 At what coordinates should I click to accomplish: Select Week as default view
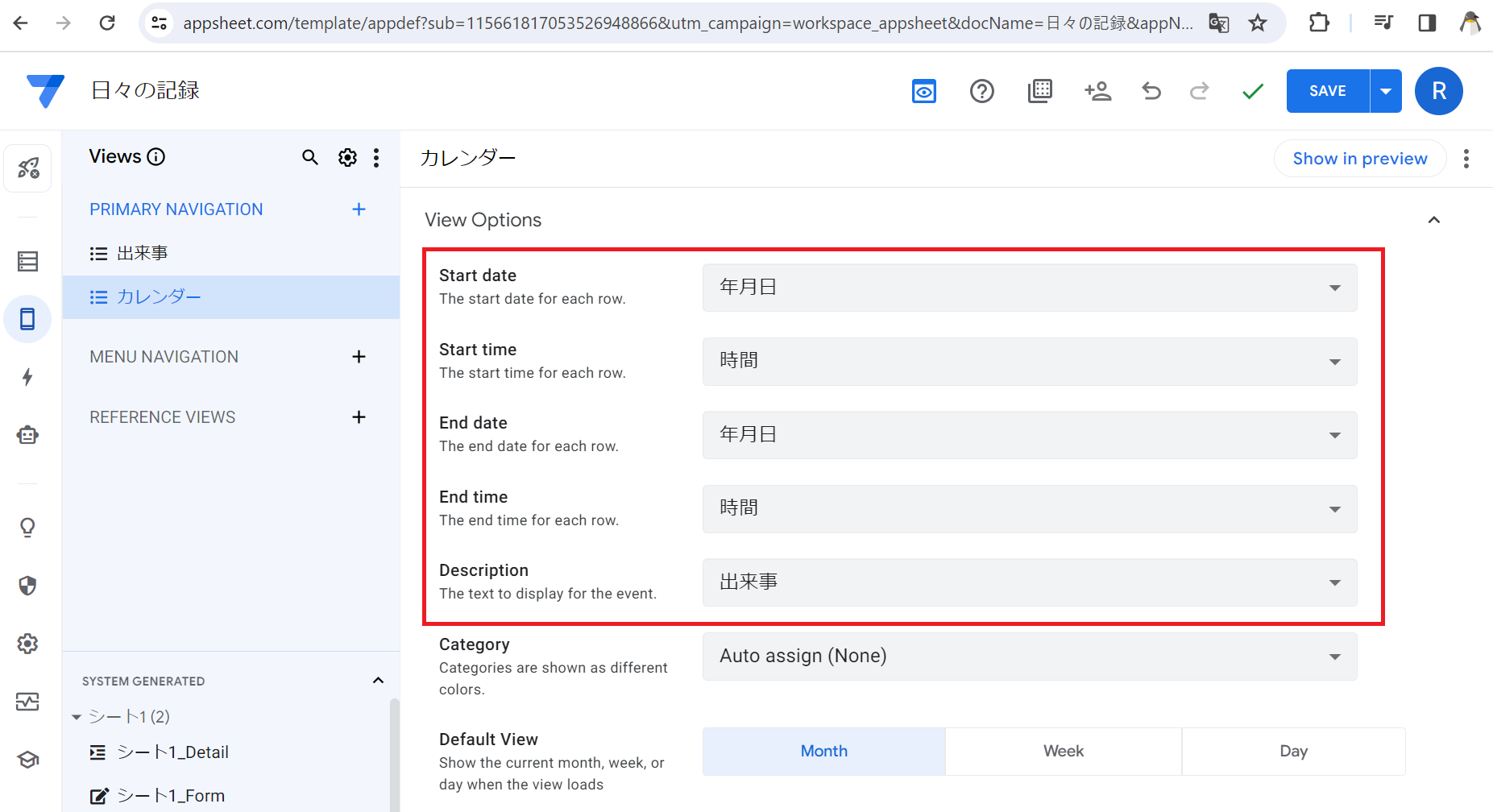point(1064,752)
